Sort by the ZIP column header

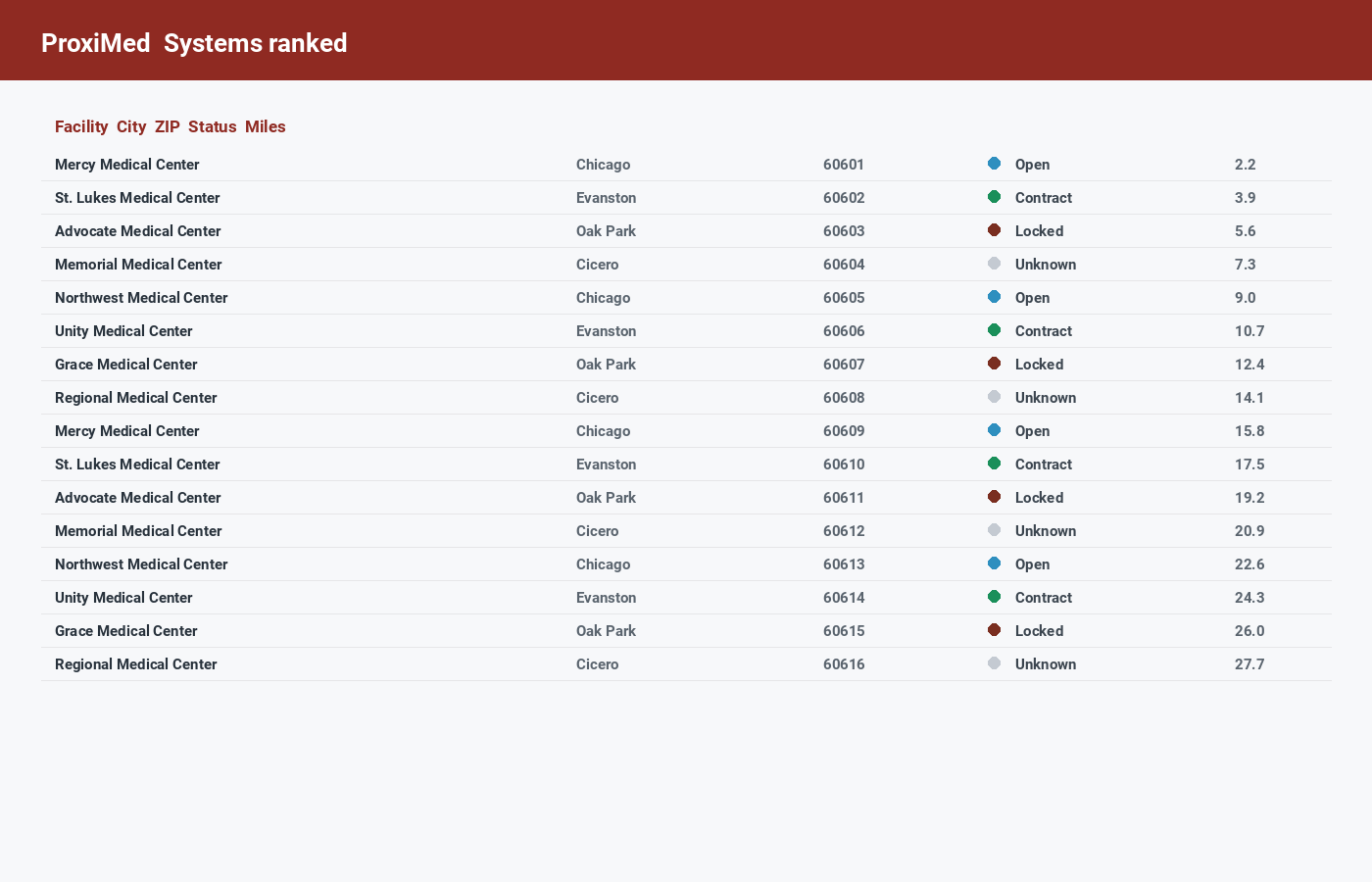point(168,126)
